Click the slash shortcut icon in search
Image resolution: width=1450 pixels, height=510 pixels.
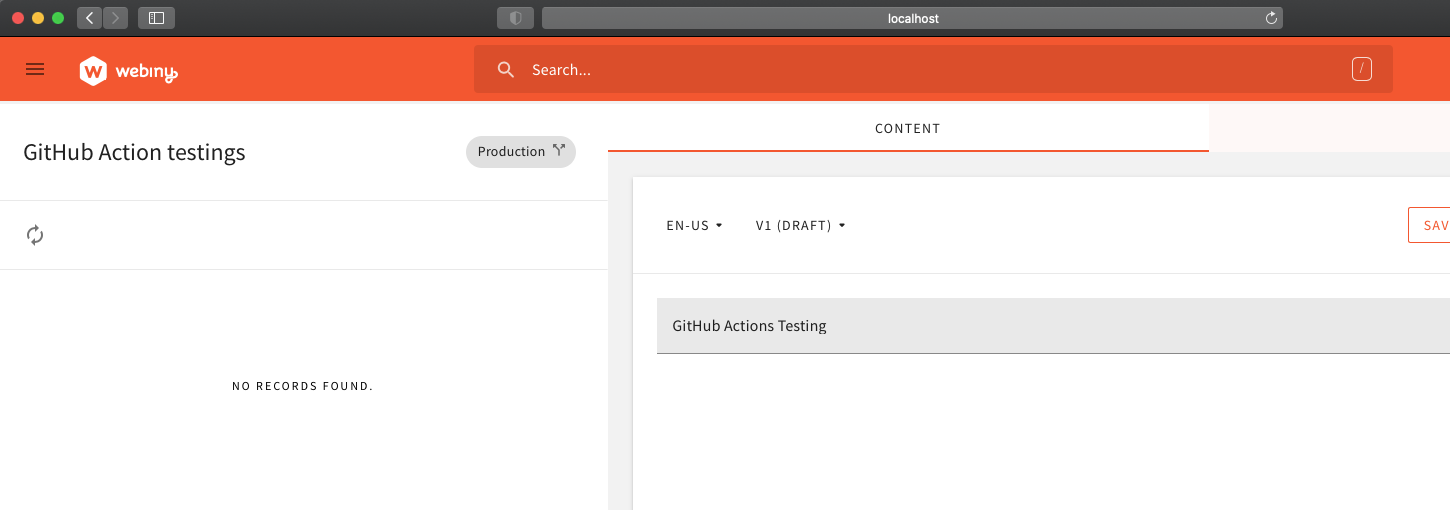[1361, 69]
